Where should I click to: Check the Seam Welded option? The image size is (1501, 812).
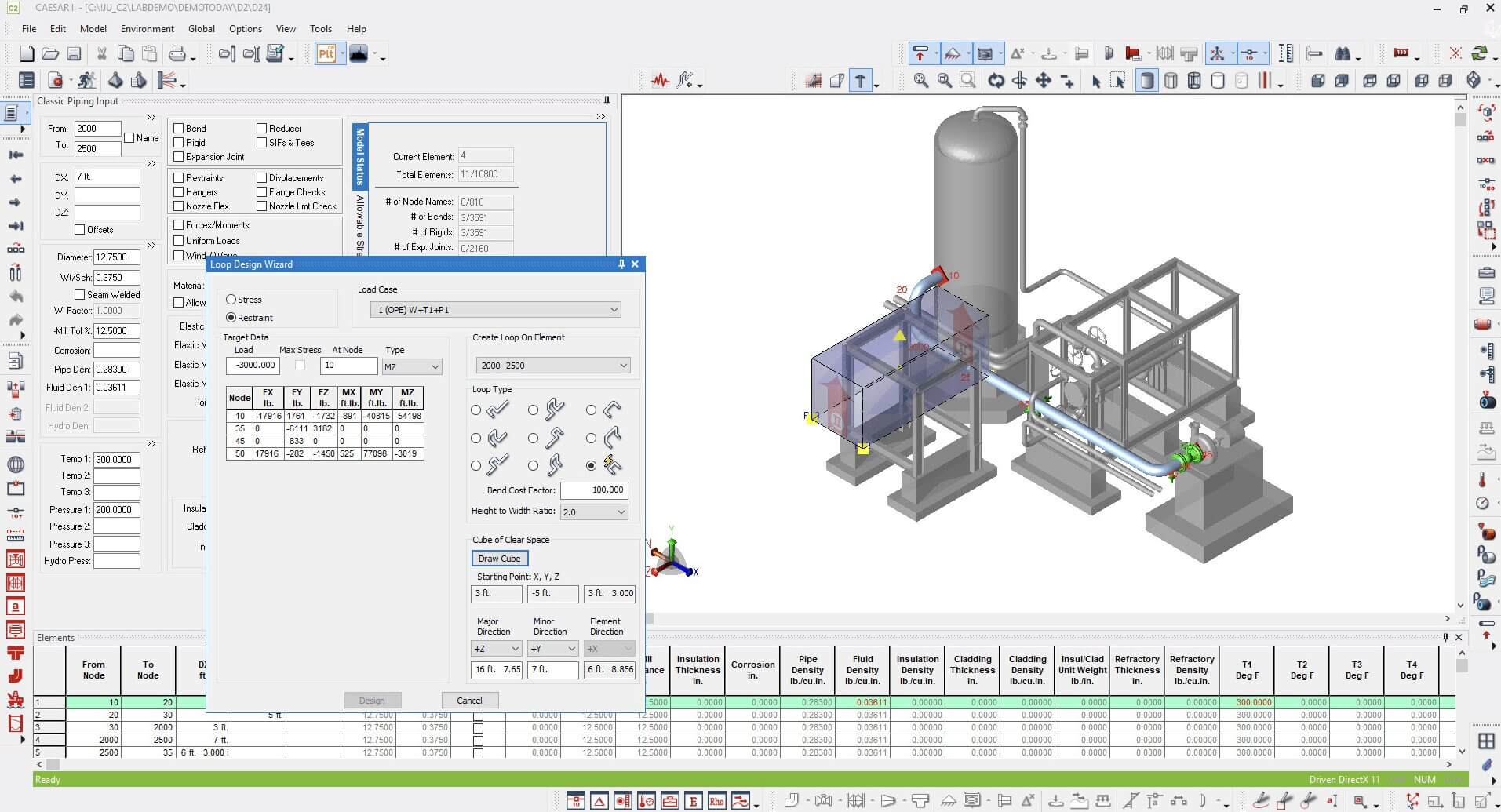click(80, 295)
